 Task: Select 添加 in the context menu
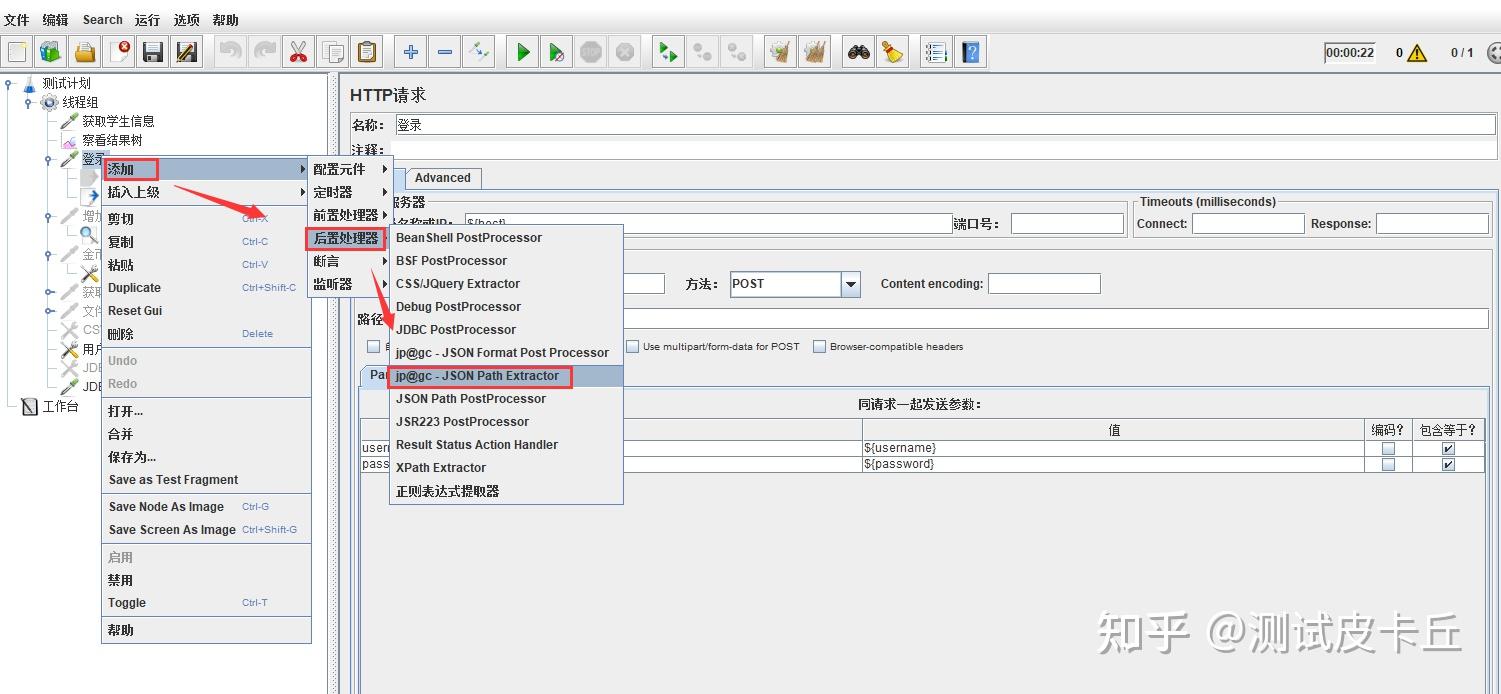[x=206, y=169]
